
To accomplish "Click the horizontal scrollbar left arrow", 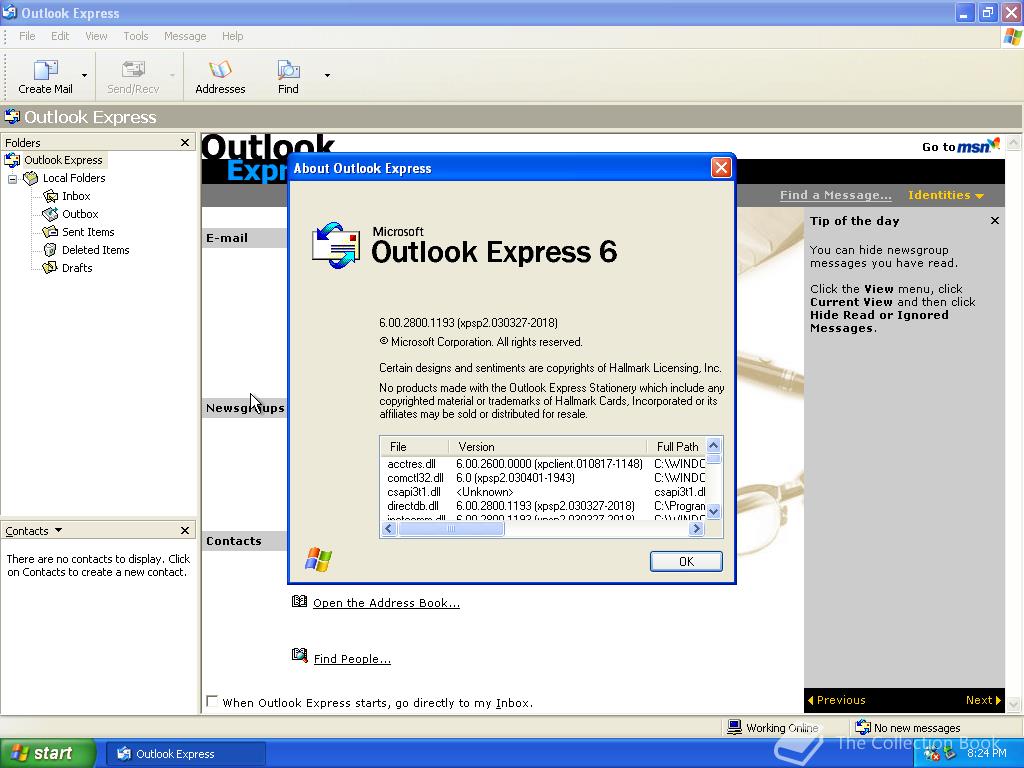I will 389,528.
